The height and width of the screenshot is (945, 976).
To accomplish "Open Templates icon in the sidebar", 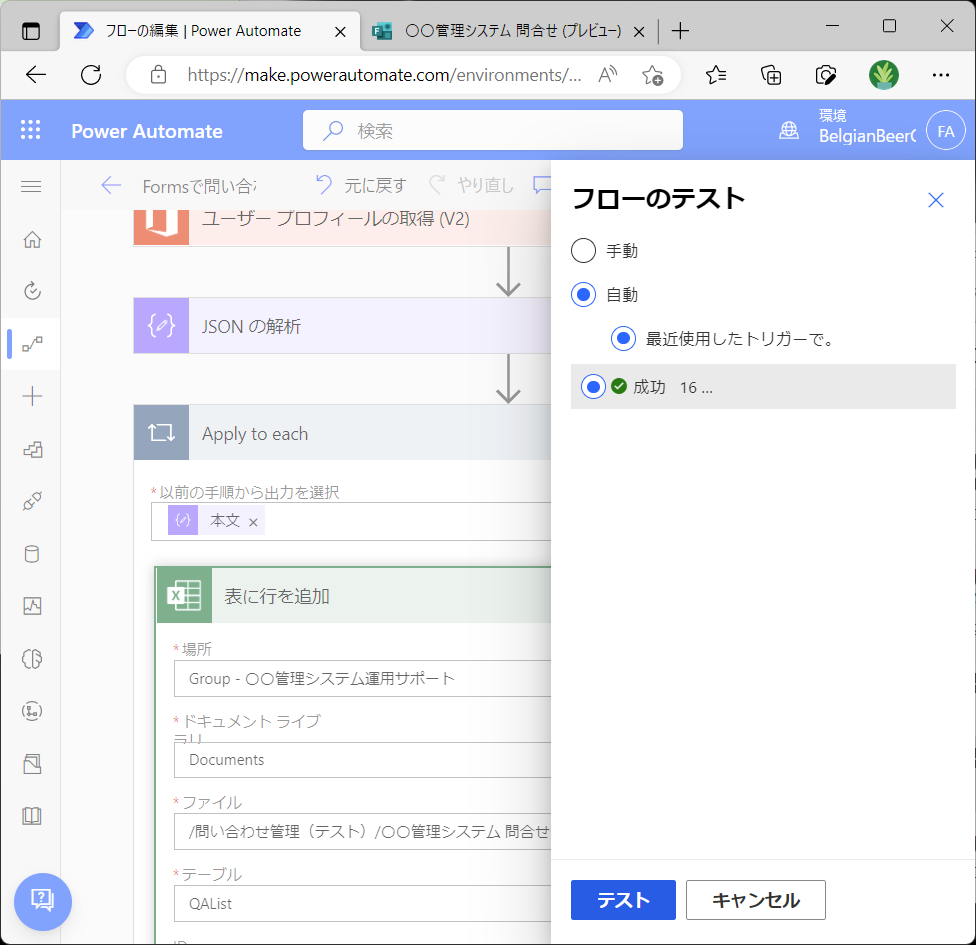I will [32, 449].
